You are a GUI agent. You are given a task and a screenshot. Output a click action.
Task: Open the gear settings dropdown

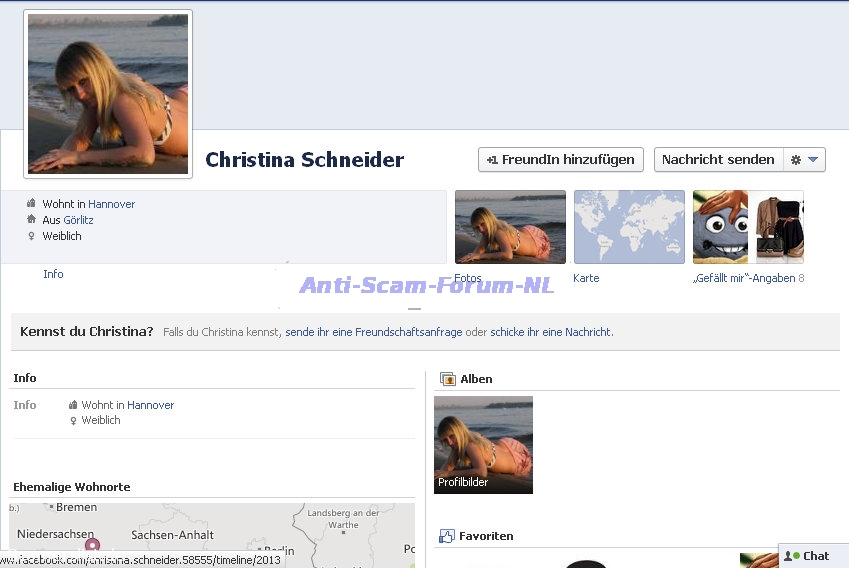[x=804, y=160]
